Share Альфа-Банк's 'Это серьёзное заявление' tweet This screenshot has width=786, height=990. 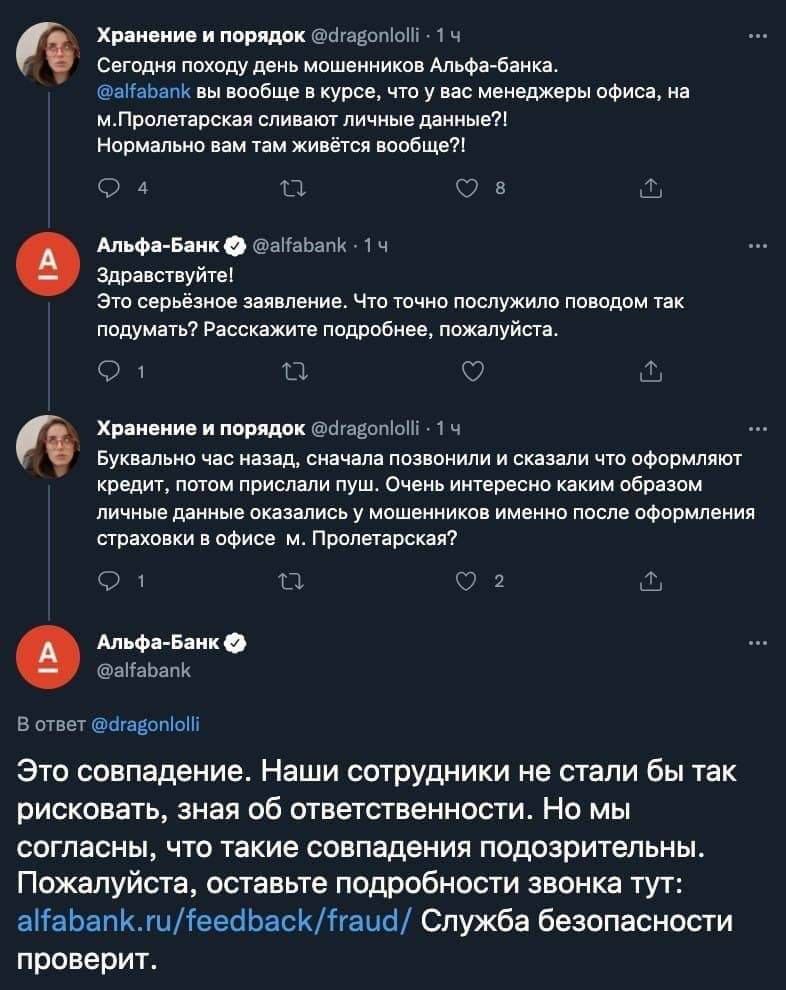651,371
